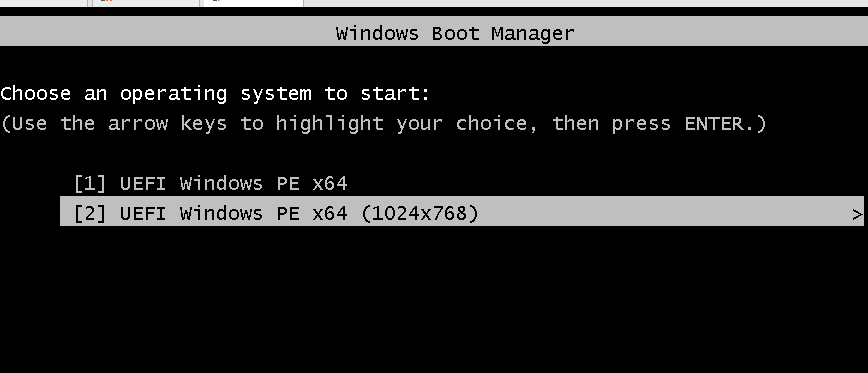Click the [1] index marker of the first entry
868x373 pixels.
pos(89,183)
